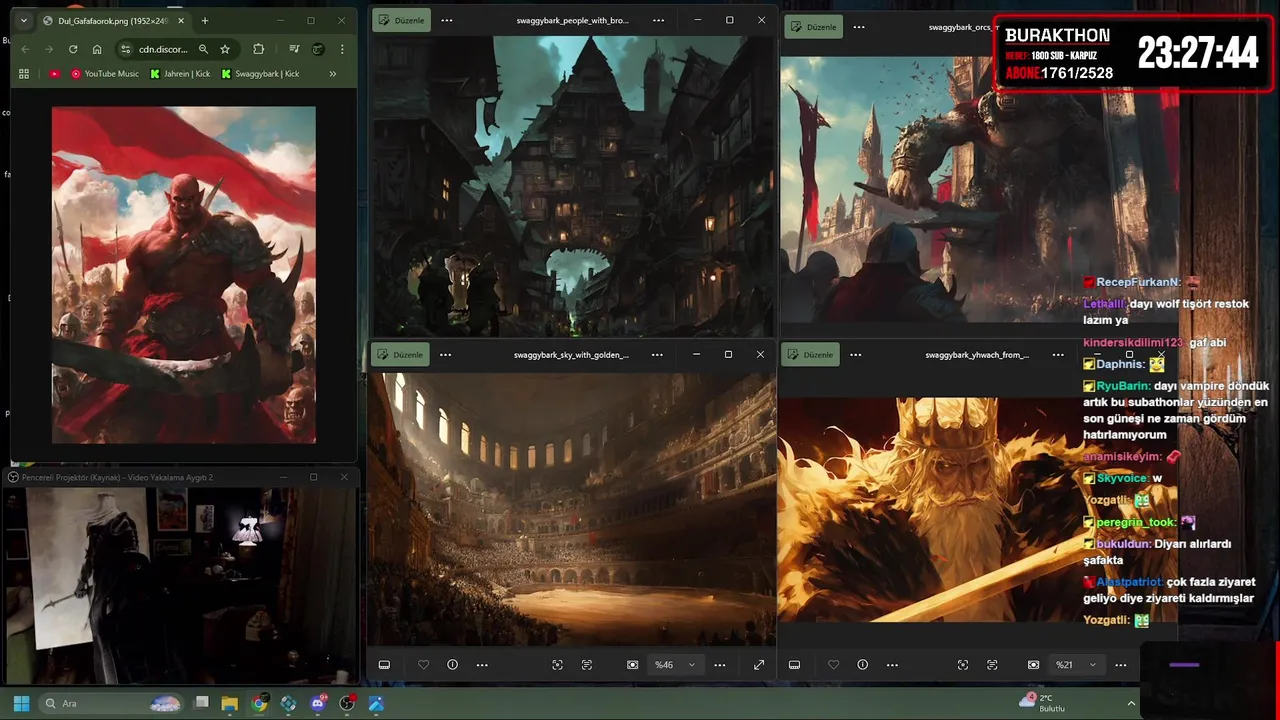The image size is (1280, 720).
Task: Click the Windows taskbar search box
Action: coord(100,703)
